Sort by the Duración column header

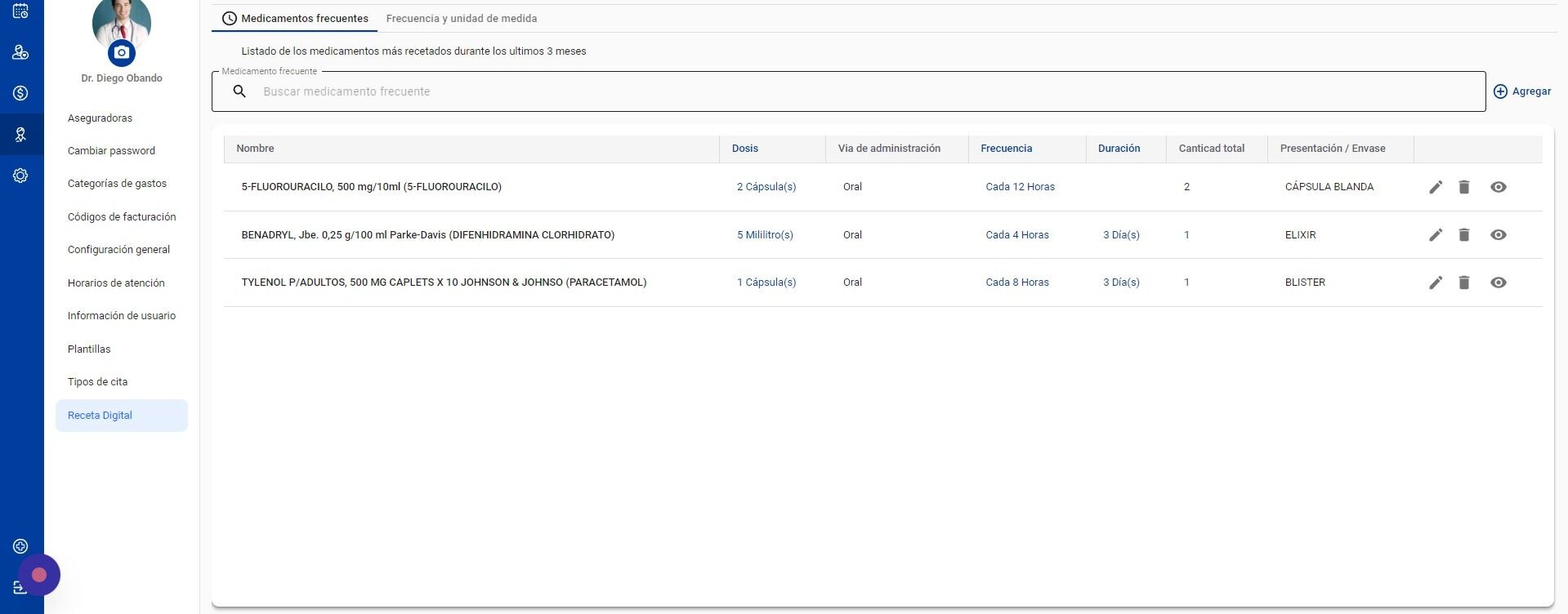pyautogui.click(x=1119, y=149)
